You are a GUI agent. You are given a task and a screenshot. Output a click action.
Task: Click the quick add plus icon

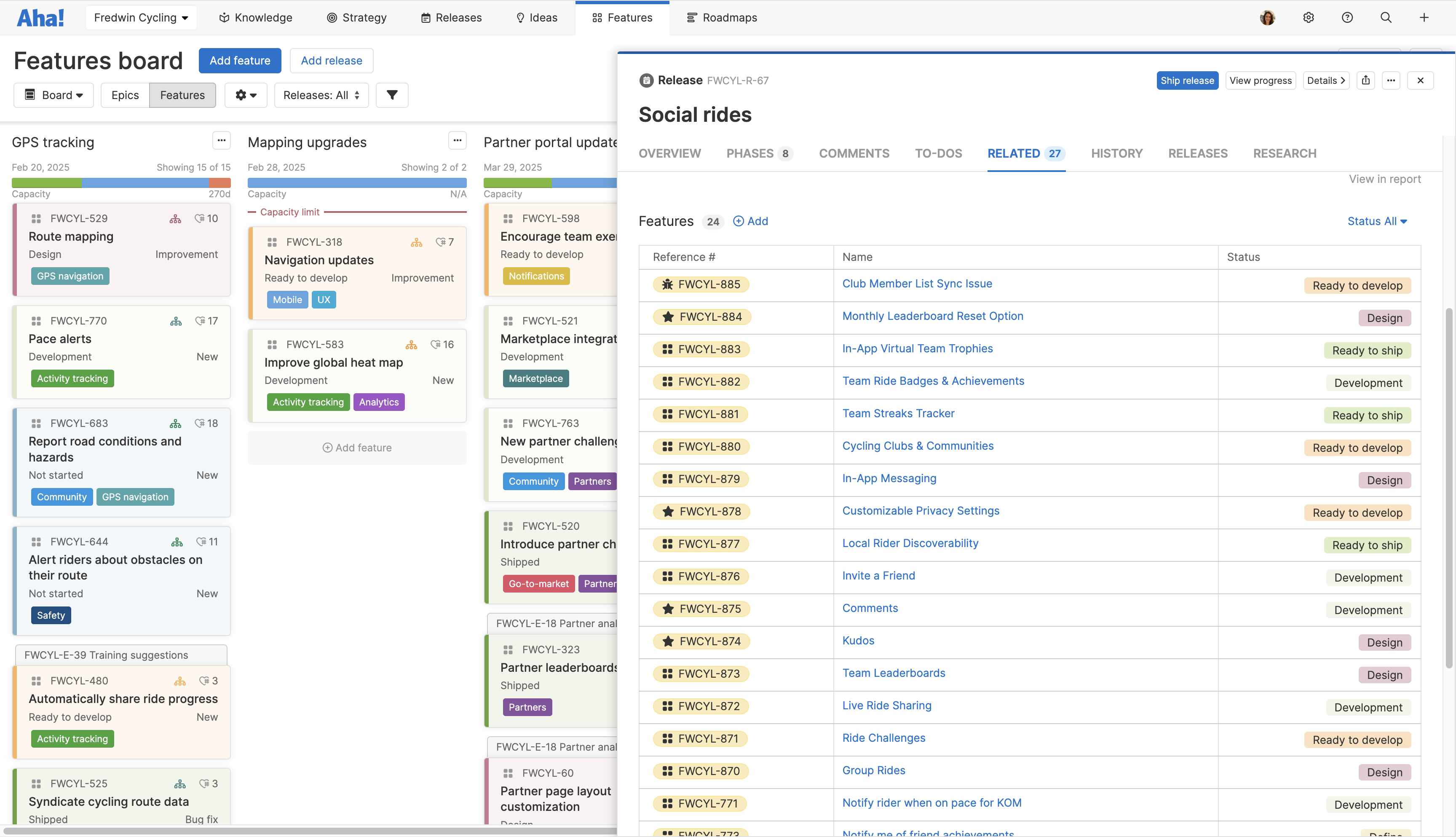coord(1424,17)
